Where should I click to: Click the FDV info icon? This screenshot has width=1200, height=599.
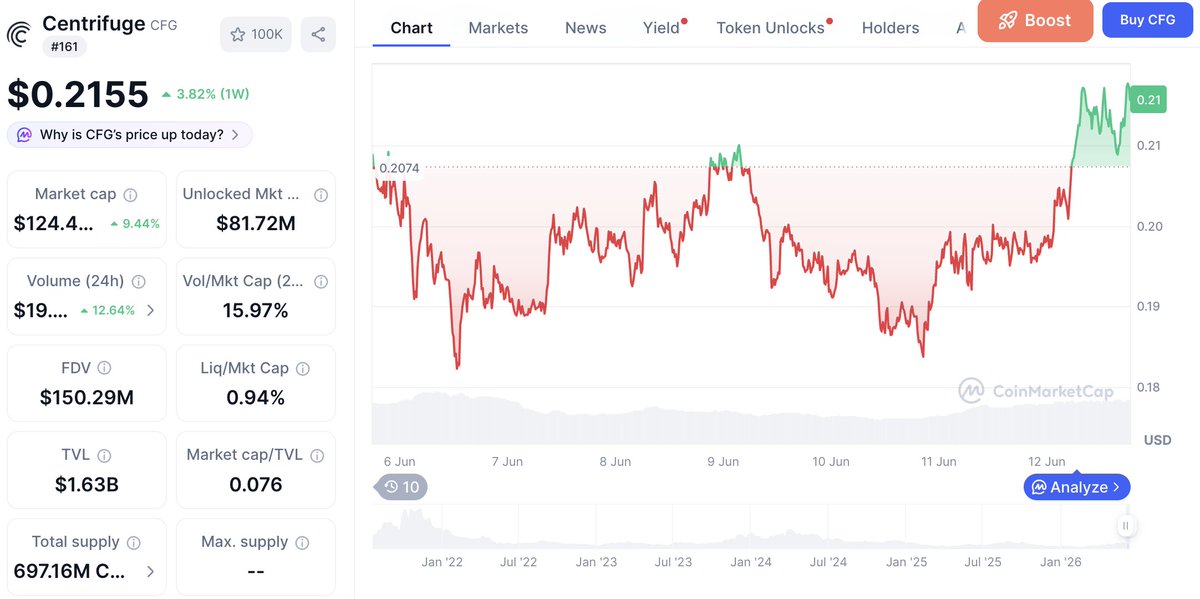pos(104,369)
